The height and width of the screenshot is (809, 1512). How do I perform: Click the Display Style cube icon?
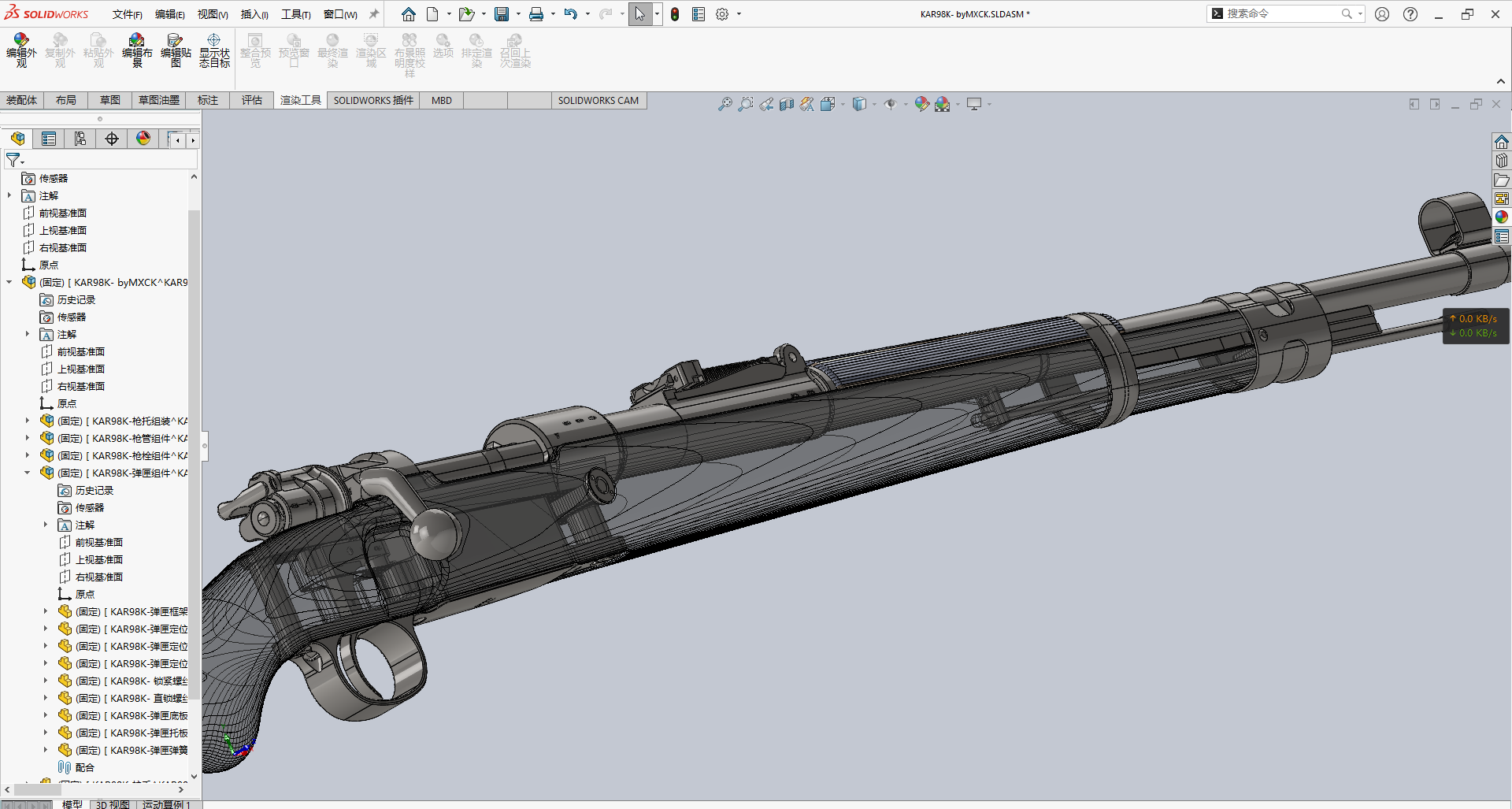tap(859, 104)
